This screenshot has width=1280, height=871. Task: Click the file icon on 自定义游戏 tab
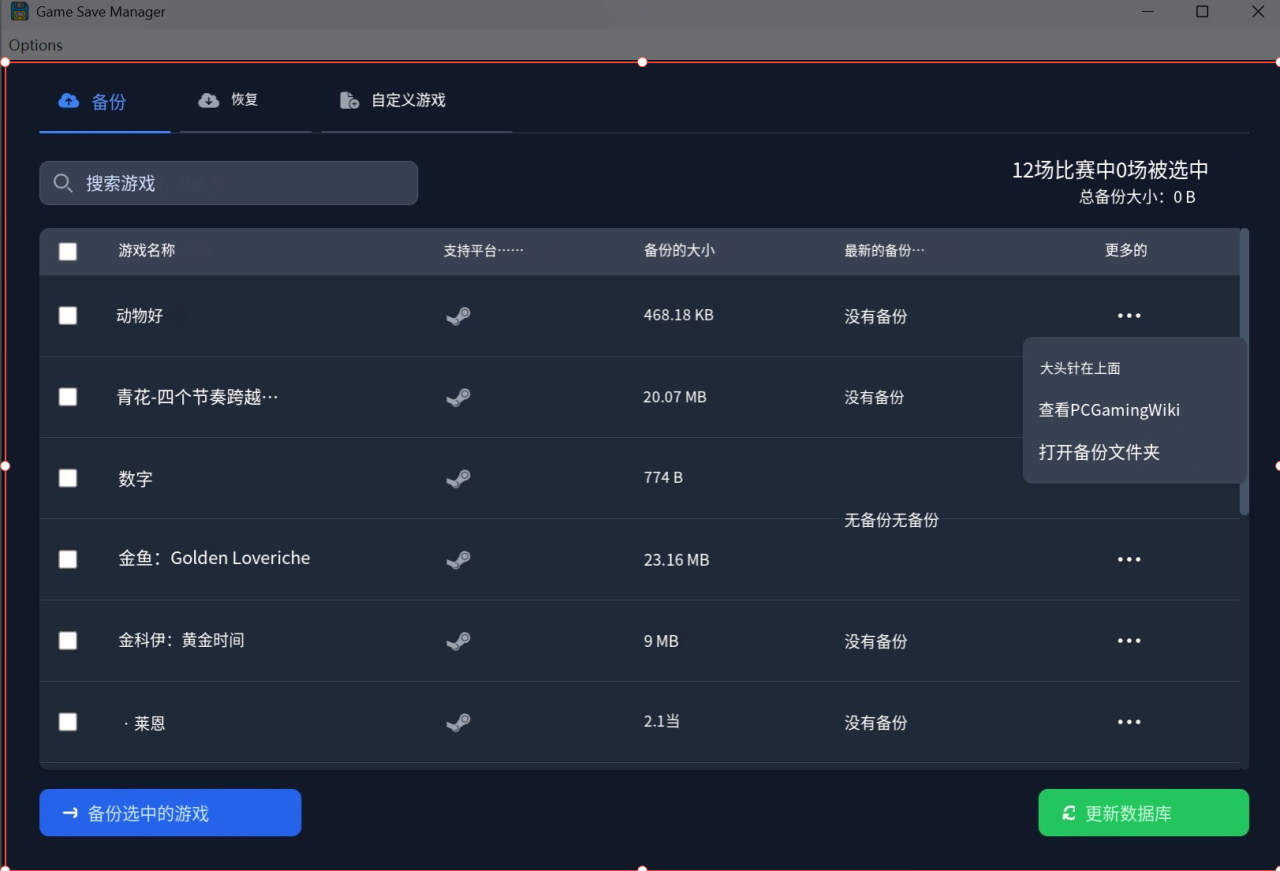click(349, 100)
